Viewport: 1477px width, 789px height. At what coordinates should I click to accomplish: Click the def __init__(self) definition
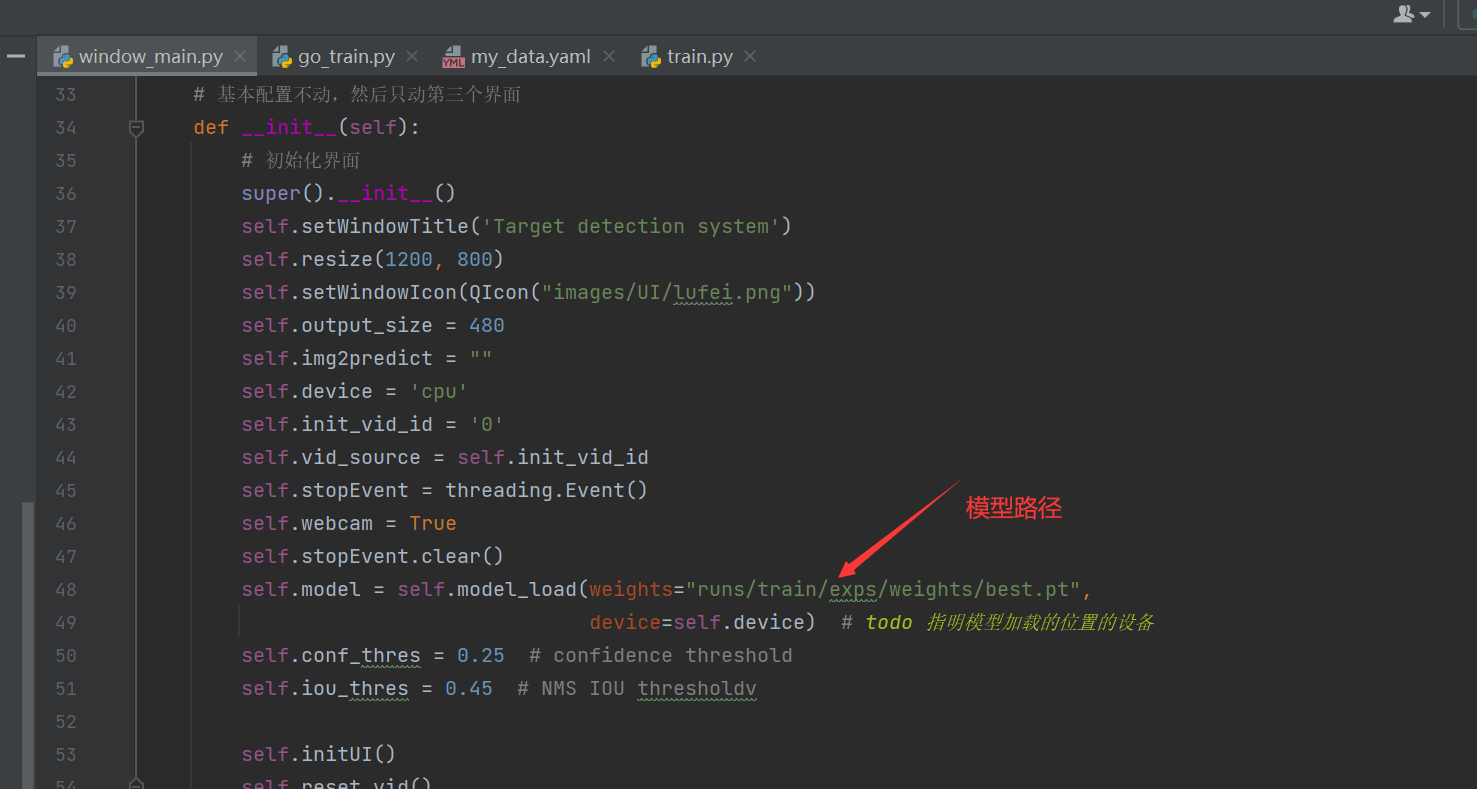[307, 127]
